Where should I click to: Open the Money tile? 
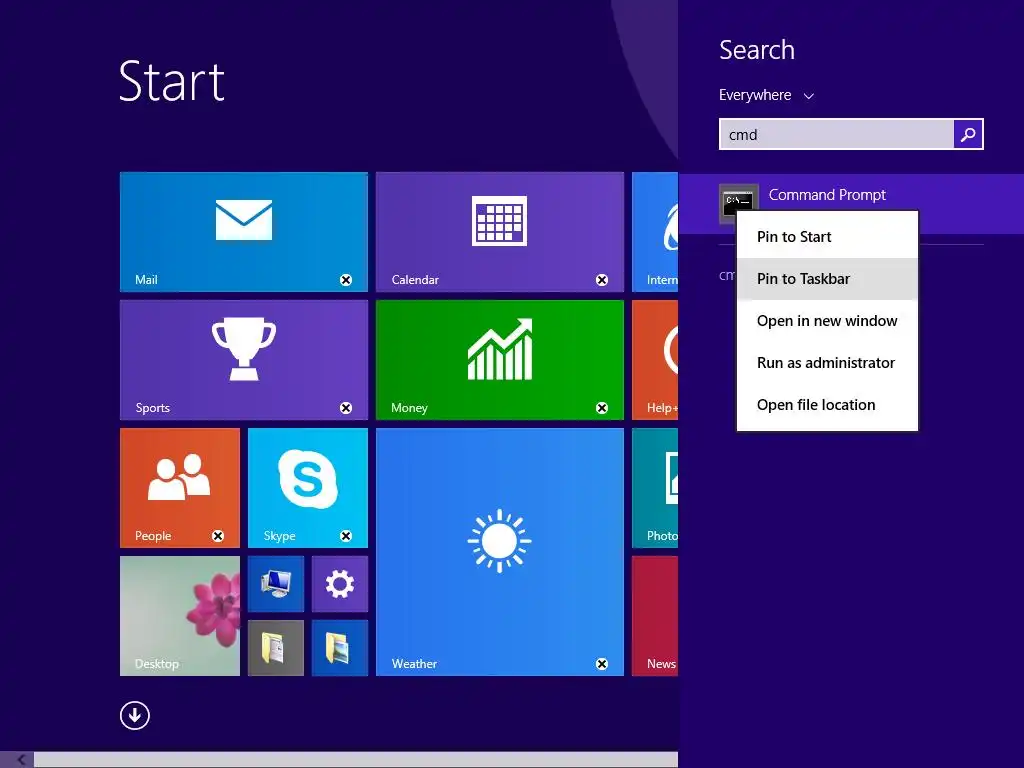point(500,359)
